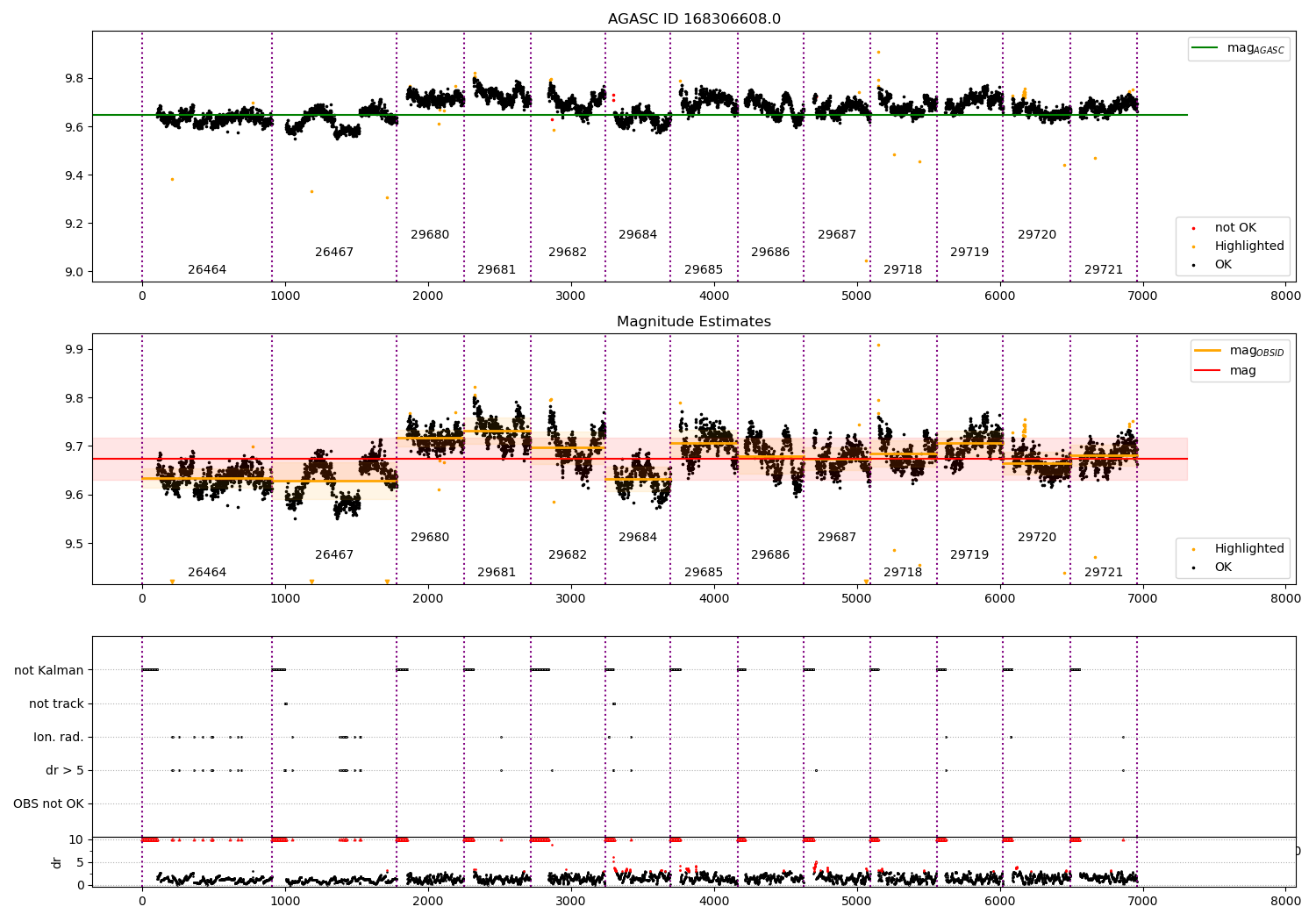This screenshot has height=921, width=1316.
Task: Click obsid label 29721 in Magnitude Estimates plot
Action: [x=1104, y=573]
